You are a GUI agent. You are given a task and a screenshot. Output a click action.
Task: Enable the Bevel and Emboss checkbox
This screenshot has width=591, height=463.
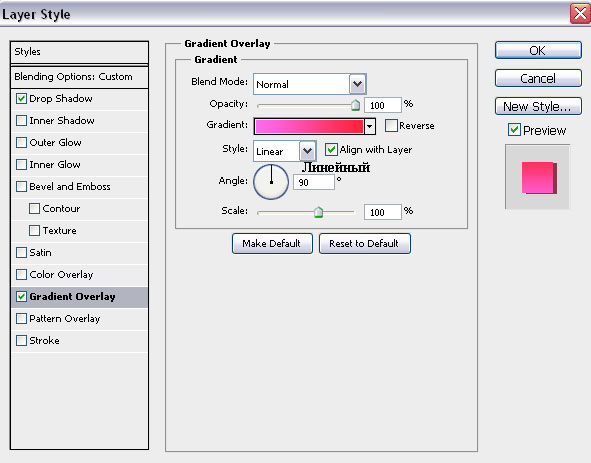tap(21, 187)
